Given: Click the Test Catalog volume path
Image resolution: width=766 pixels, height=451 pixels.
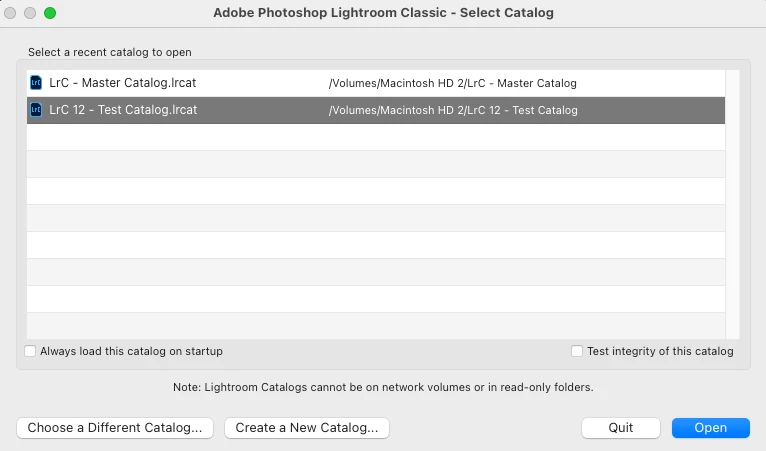Looking at the screenshot, I should (453, 110).
